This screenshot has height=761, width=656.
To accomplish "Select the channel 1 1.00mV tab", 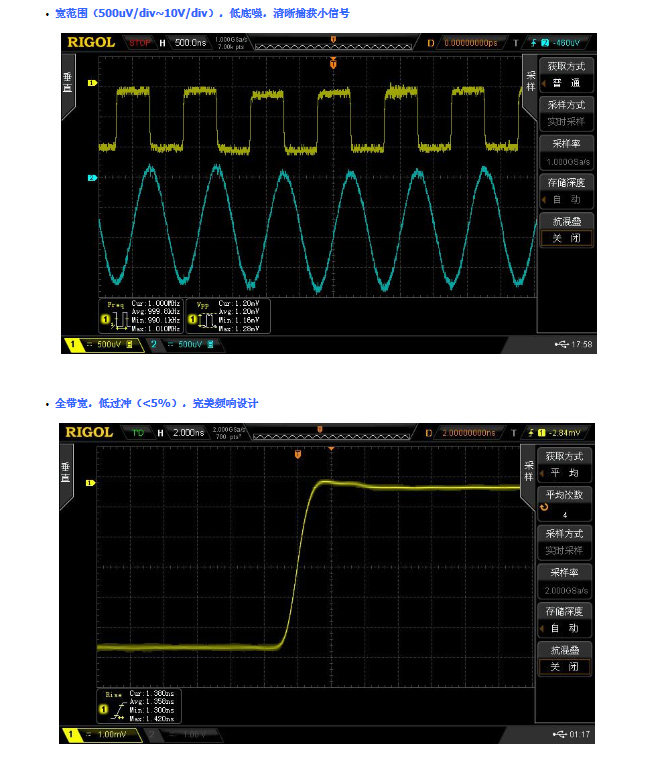I will coord(101,735).
